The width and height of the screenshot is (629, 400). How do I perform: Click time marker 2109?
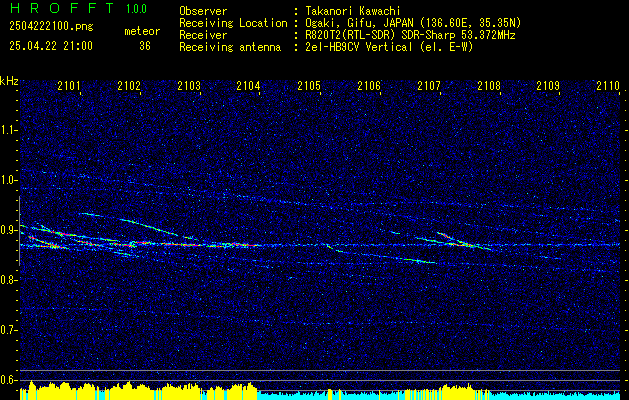[x=548, y=85]
